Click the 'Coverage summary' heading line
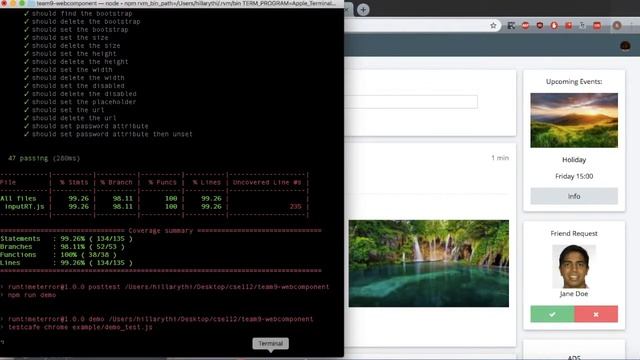 point(160,231)
